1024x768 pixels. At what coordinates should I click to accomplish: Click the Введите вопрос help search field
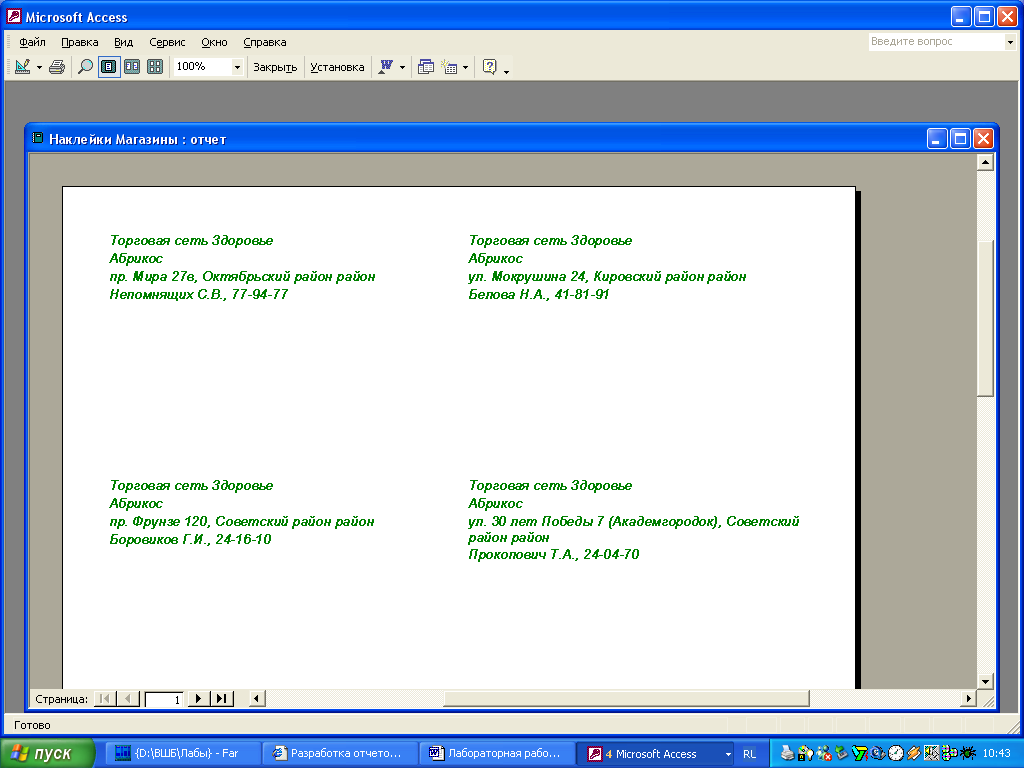(936, 42)
